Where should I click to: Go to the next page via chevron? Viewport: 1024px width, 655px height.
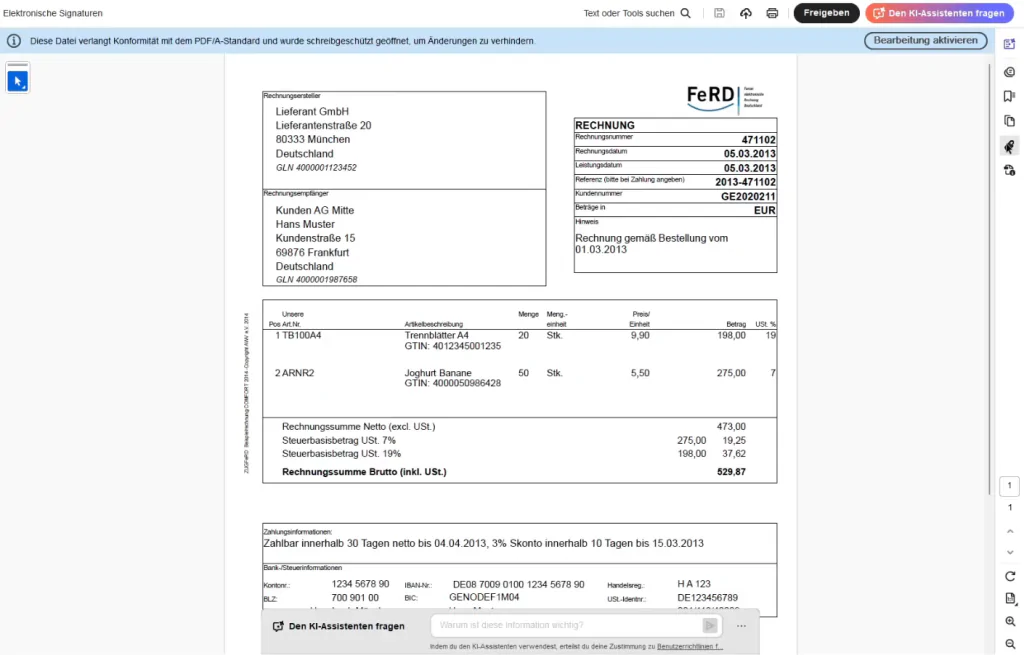click(x=1008, y=552)
